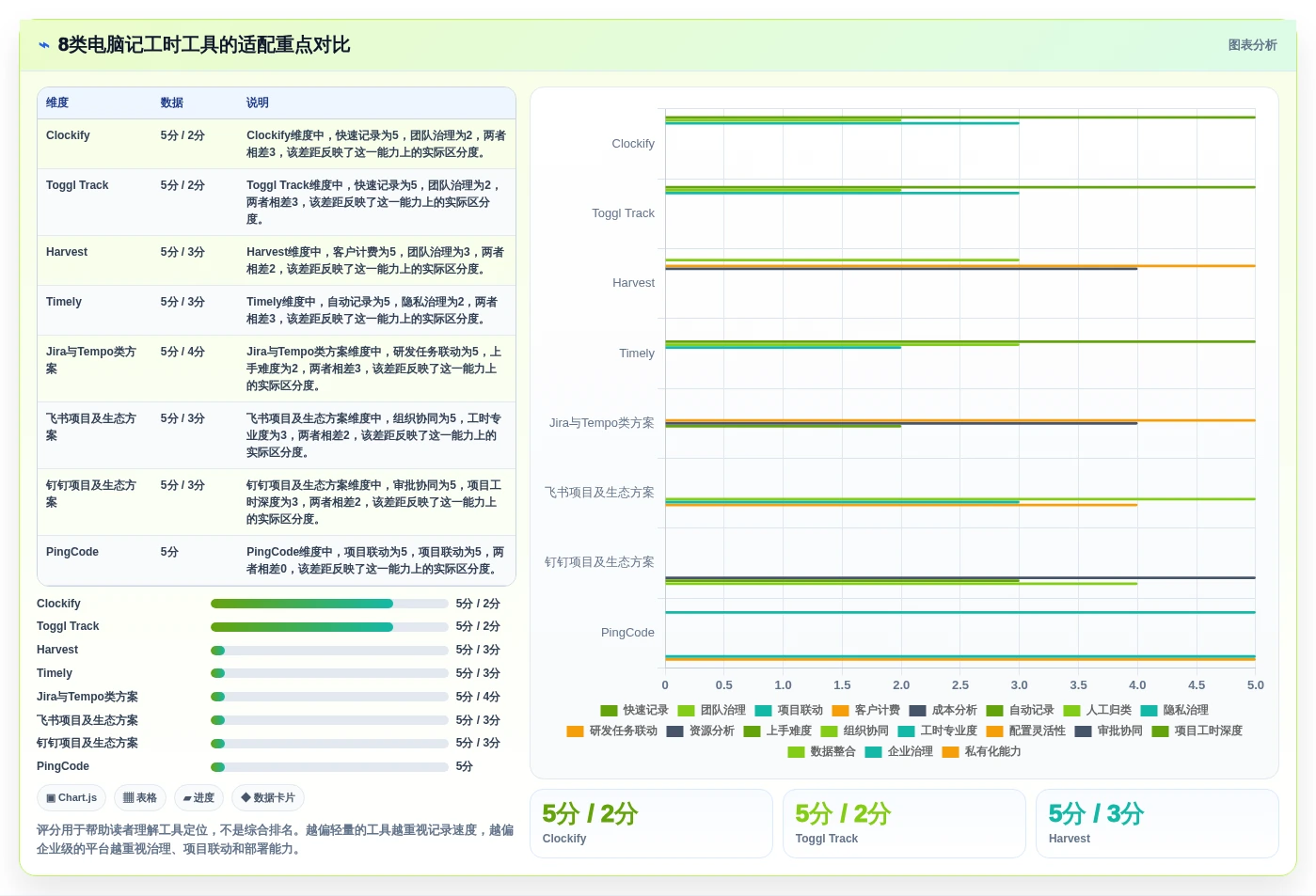Click the PingCode progress bar
The width and height of the screenshot is (1316, 896).
coord(329,767)
